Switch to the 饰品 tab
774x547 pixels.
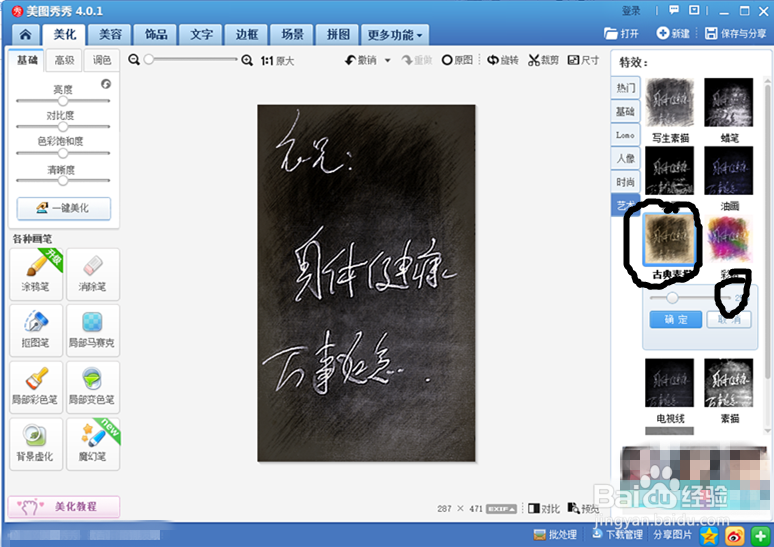coord(156,35)
